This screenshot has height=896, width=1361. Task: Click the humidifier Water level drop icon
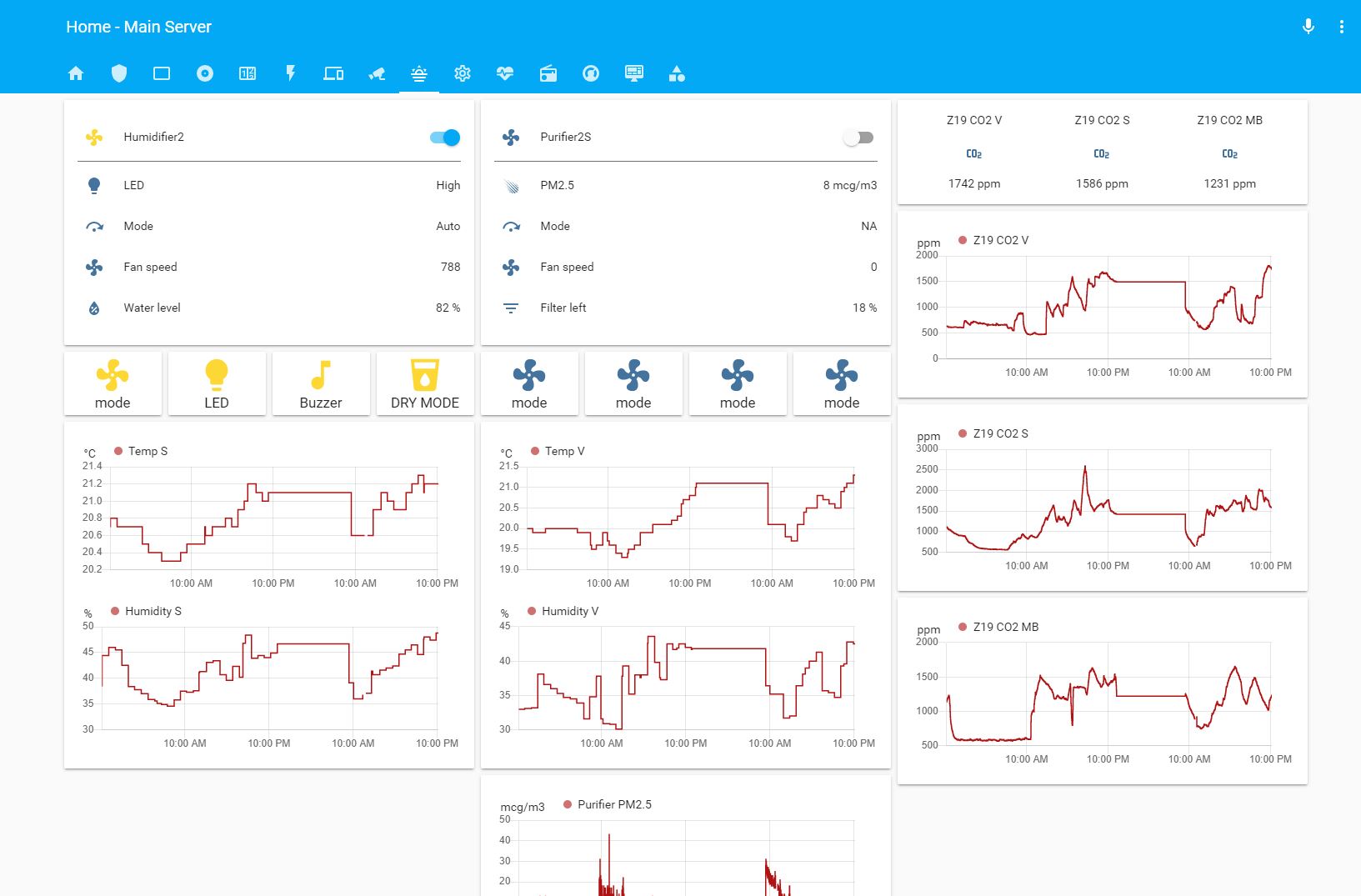click(x=94, y=308)
